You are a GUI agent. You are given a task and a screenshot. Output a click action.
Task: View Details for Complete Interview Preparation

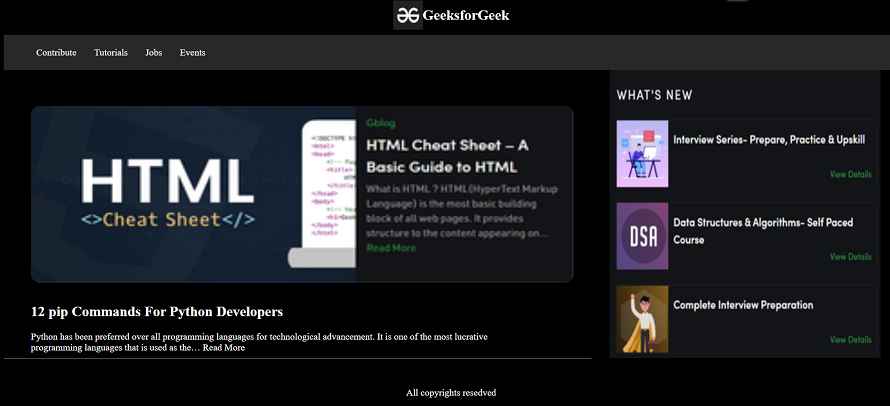click(850, 340)
